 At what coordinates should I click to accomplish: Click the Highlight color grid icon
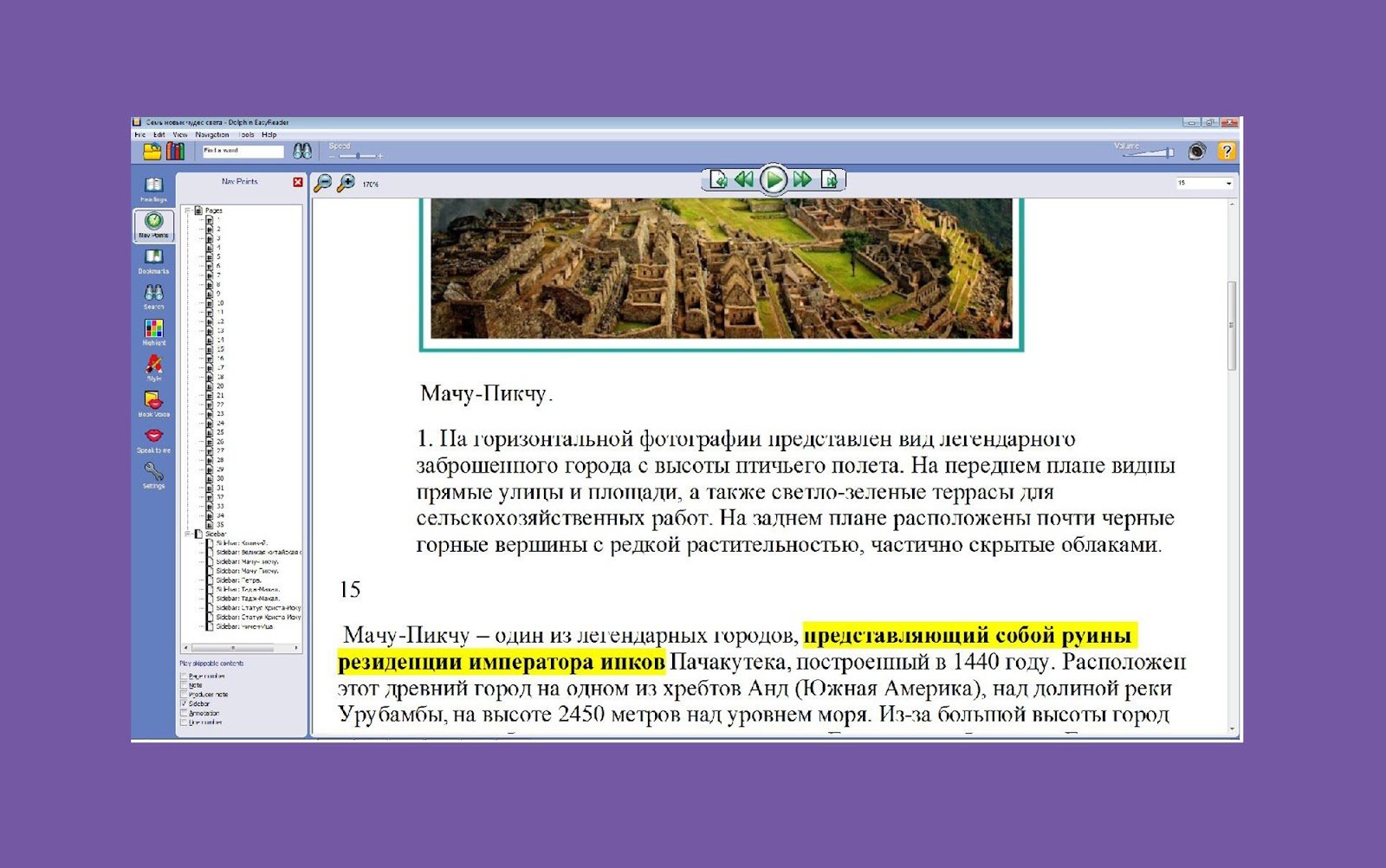point(153,329)
